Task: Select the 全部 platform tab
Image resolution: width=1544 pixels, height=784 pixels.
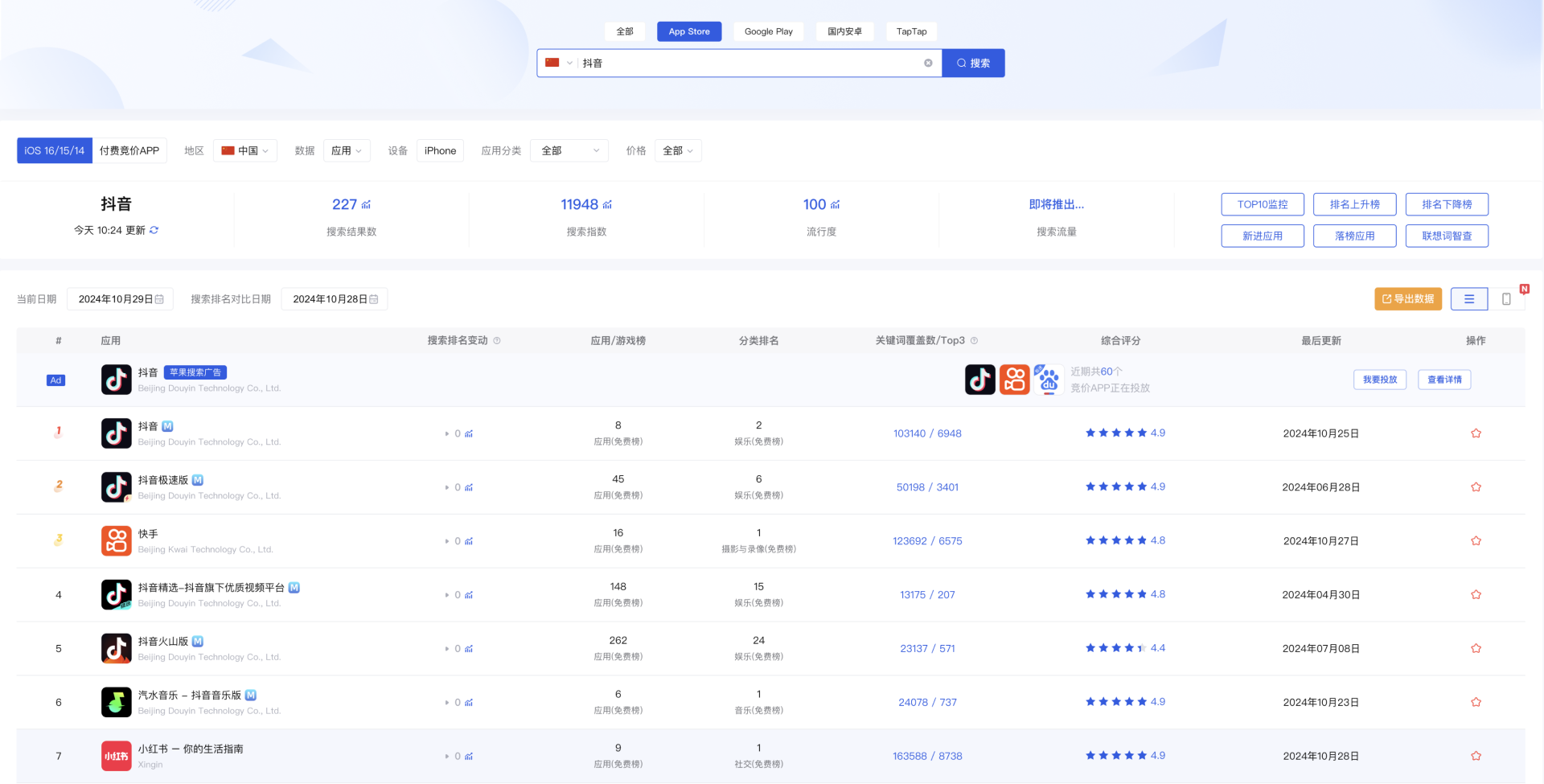Action: [x=625, y=31]
